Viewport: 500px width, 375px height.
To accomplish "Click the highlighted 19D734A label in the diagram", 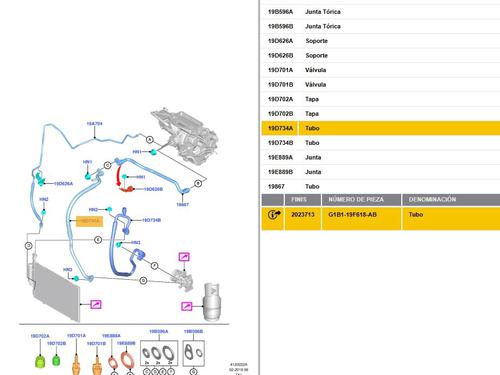I will (x=90, y=221).
